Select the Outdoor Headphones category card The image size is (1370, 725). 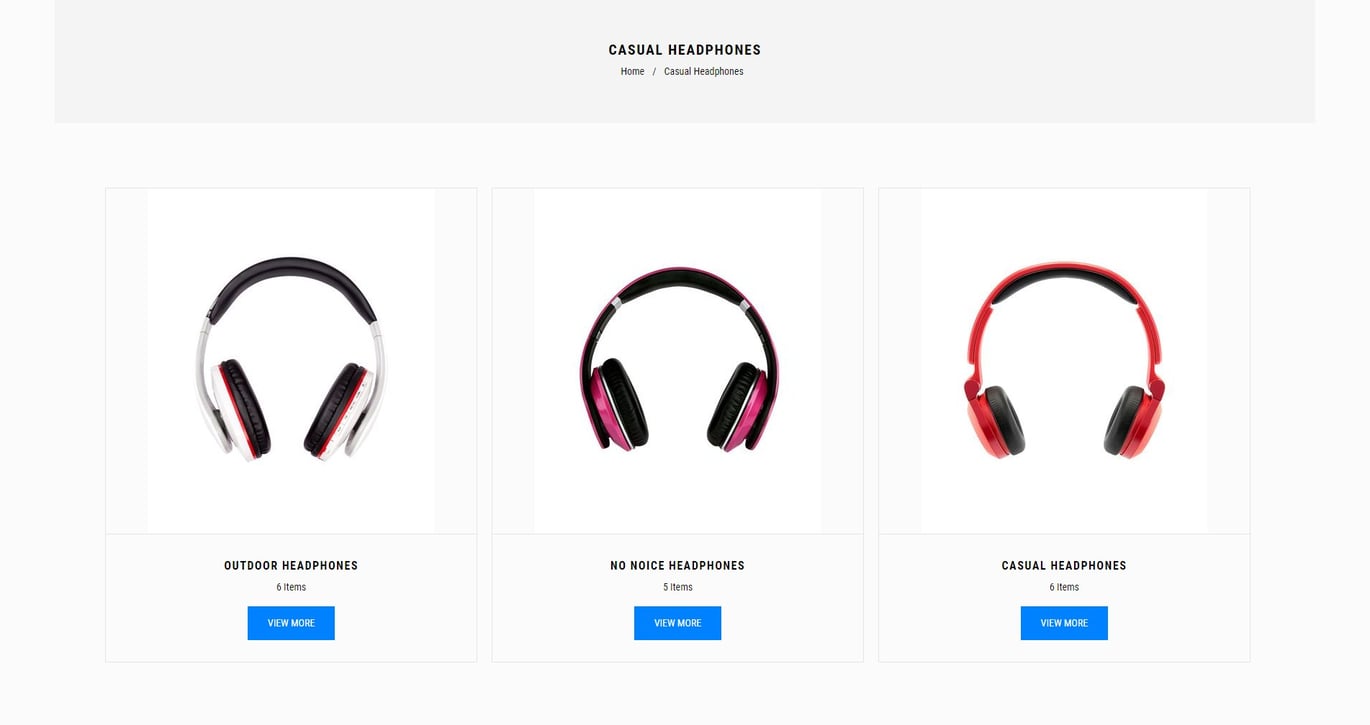pyautogui.click(x=291, y=425)
